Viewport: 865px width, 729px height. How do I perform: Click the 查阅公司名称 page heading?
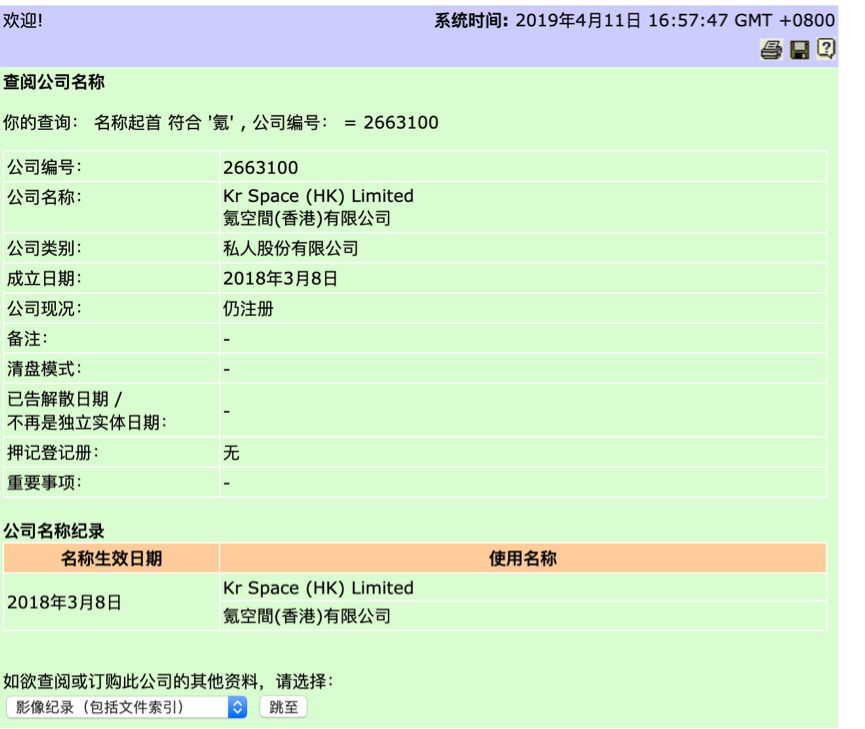point(54,82)
